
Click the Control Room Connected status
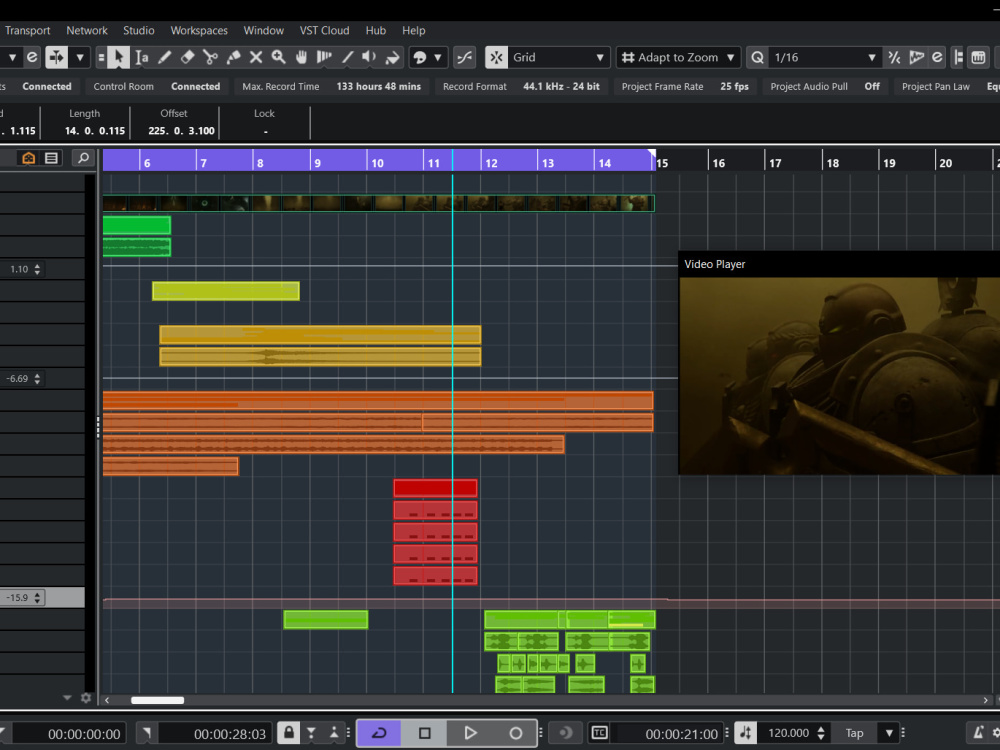point(195,86)
